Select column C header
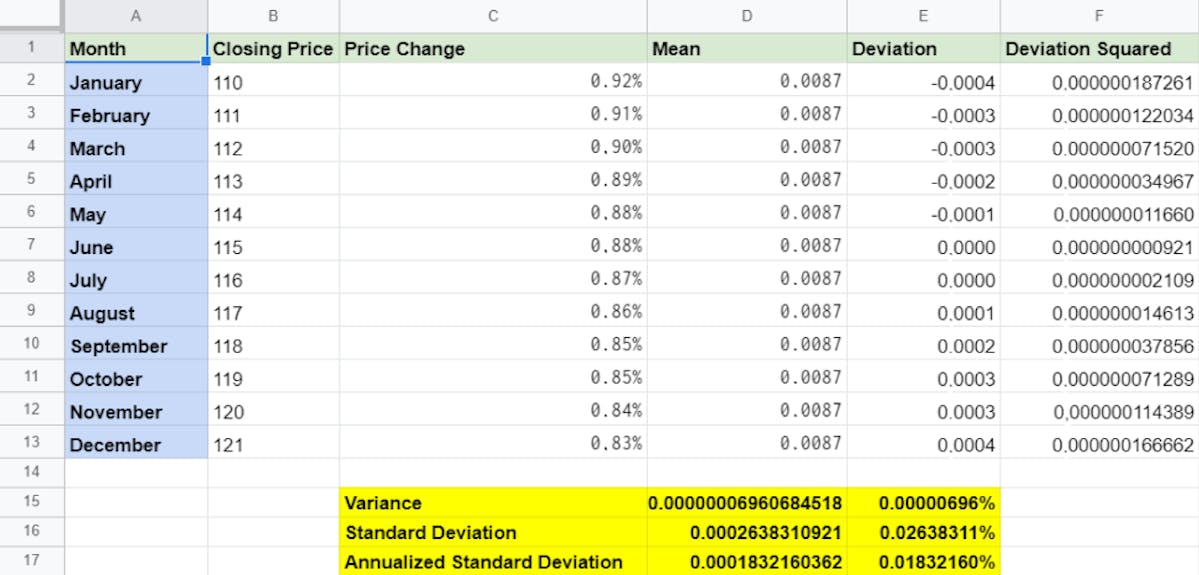Image resolution: width=1199 pixels, height=575 pixels. click(x=493, y=15)
